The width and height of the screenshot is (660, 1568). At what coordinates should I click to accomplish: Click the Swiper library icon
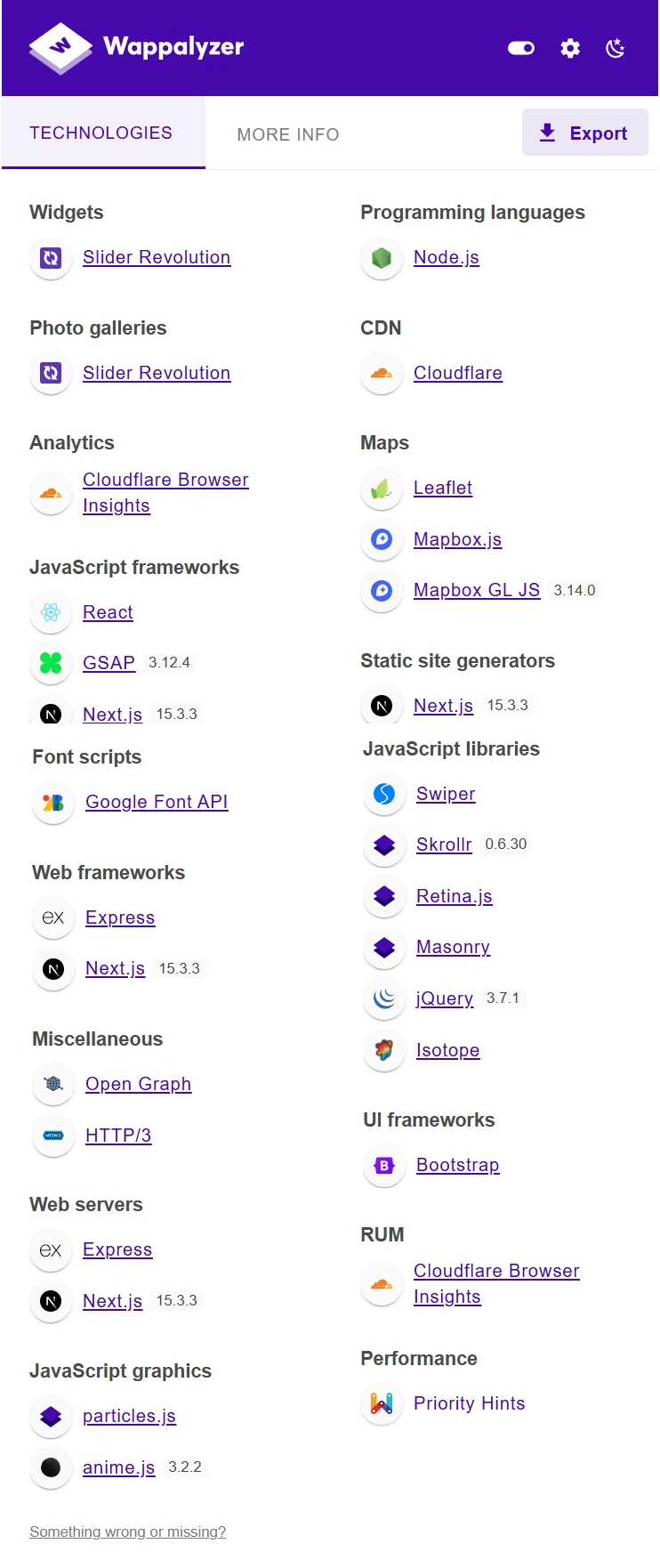click(383, 794)
